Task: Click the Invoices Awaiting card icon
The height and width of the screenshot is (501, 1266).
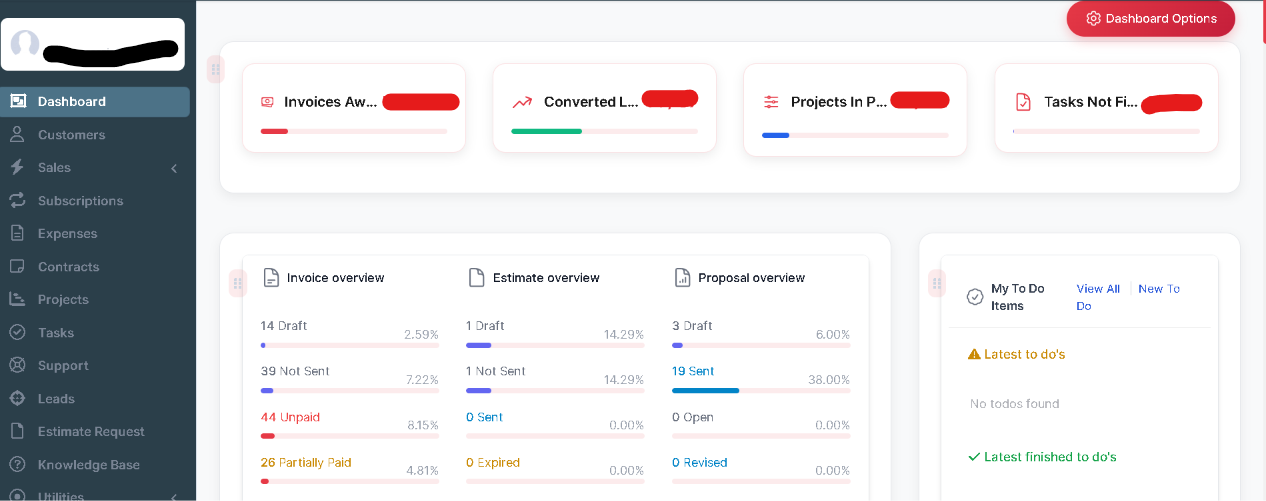Action: coord(267,102)
